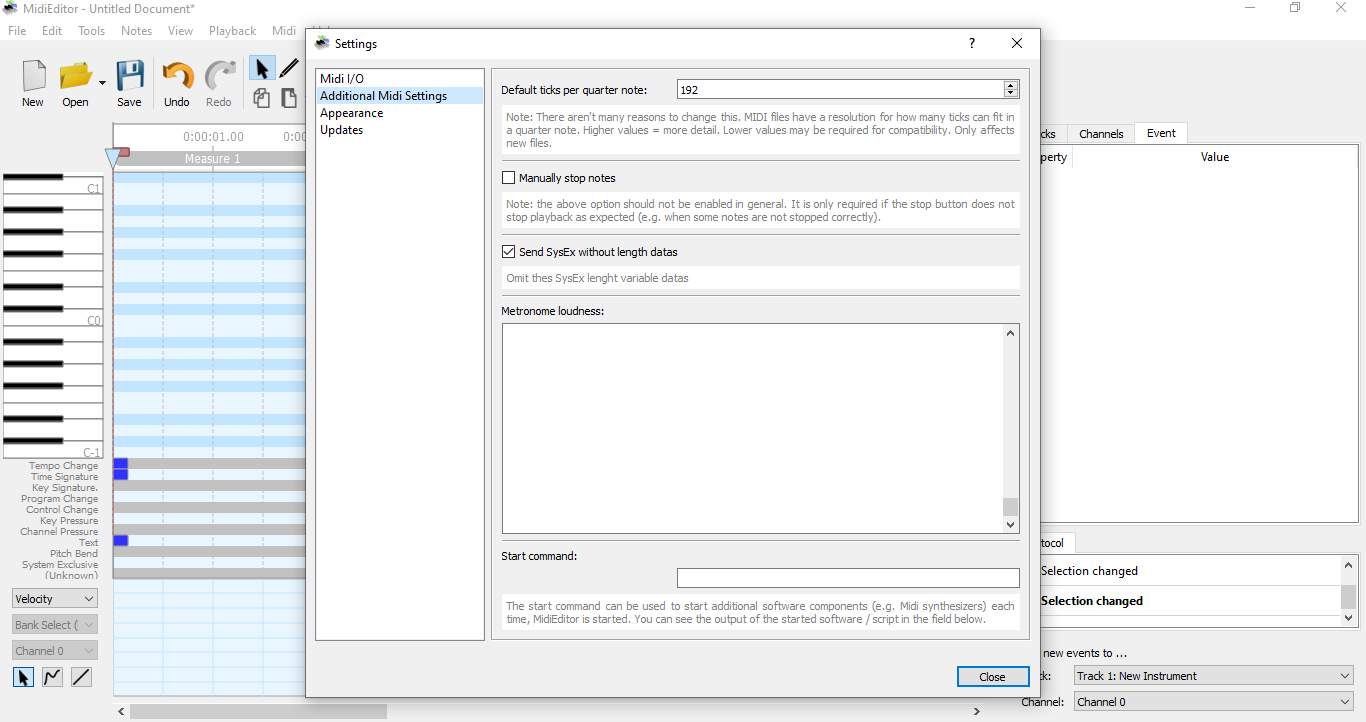Select the freehand curve tool

coord(52,677)
